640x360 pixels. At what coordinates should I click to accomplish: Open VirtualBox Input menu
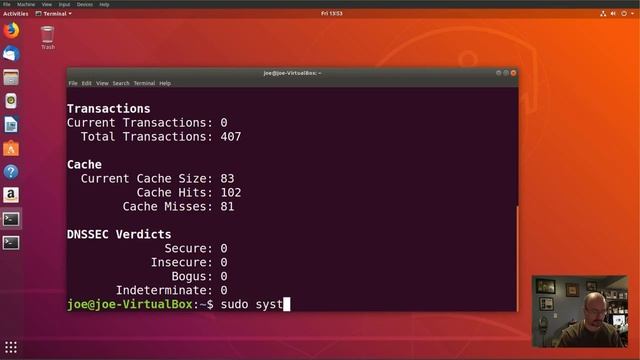click(64, 4)
